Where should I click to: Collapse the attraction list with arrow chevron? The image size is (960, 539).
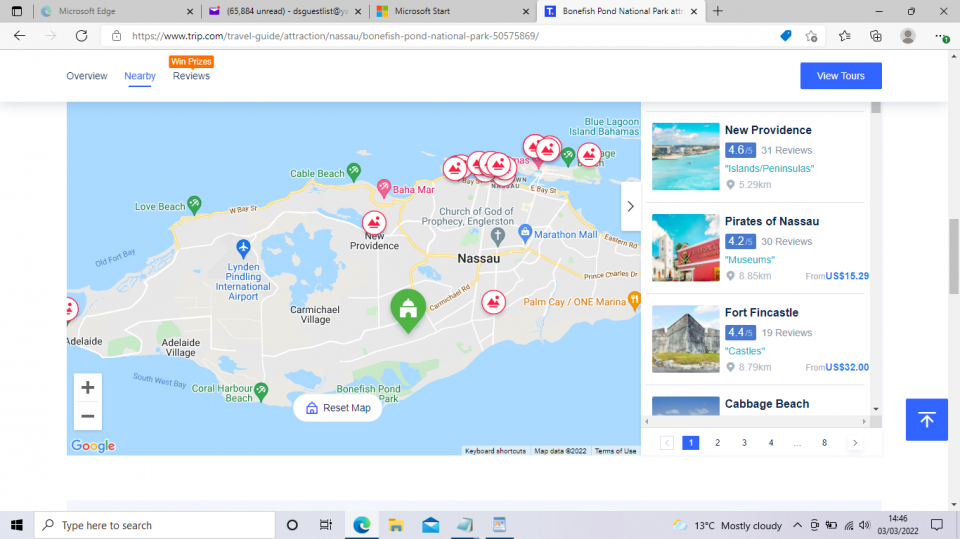pos(631,206)
